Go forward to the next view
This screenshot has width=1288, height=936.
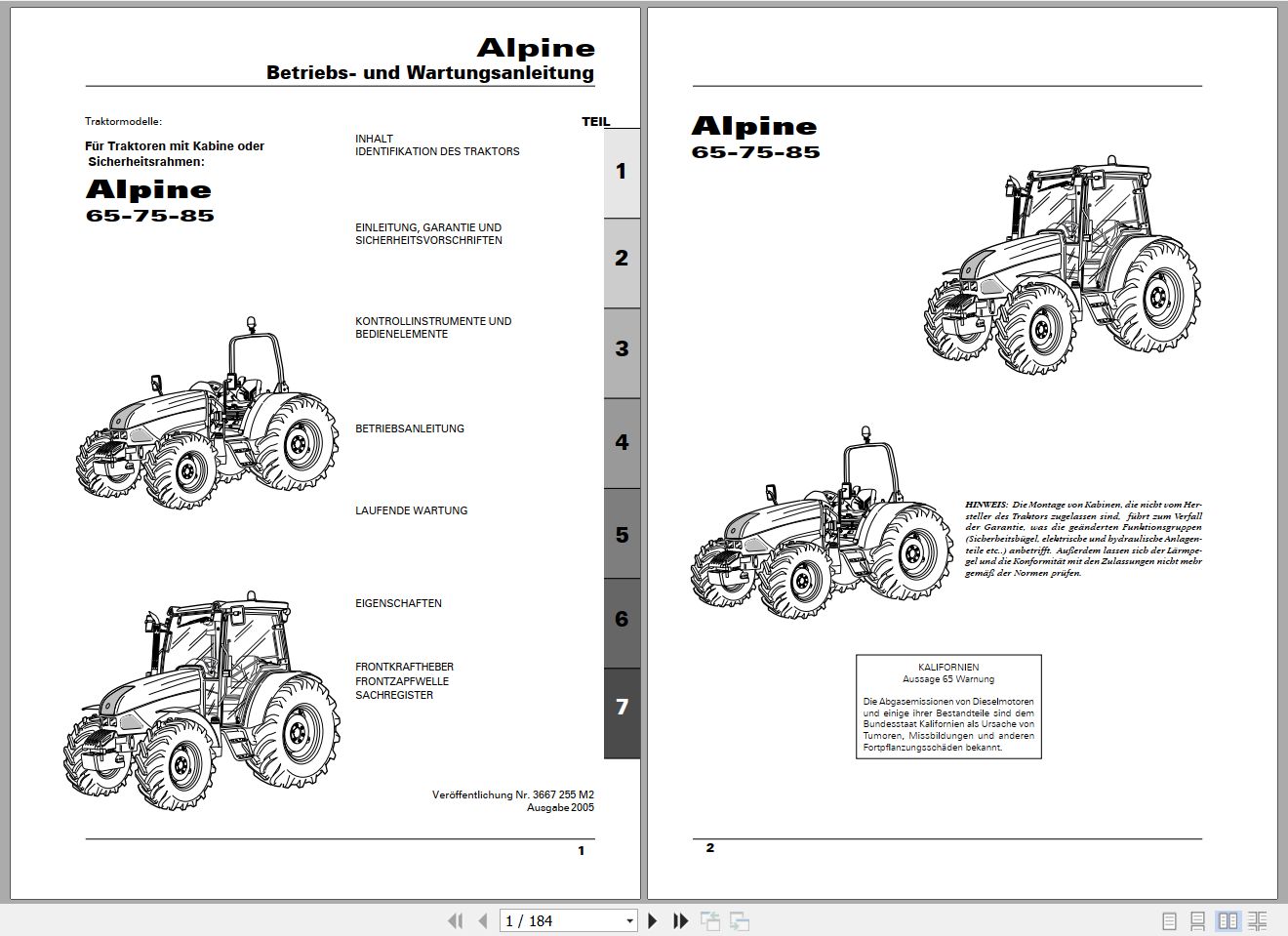point(740,920)
